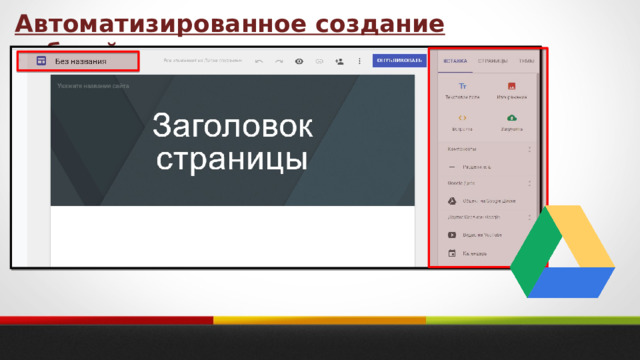This screenshot has height=360, width=640.
Task: Click the Google Sites logo icon
Action: (41, 61)
